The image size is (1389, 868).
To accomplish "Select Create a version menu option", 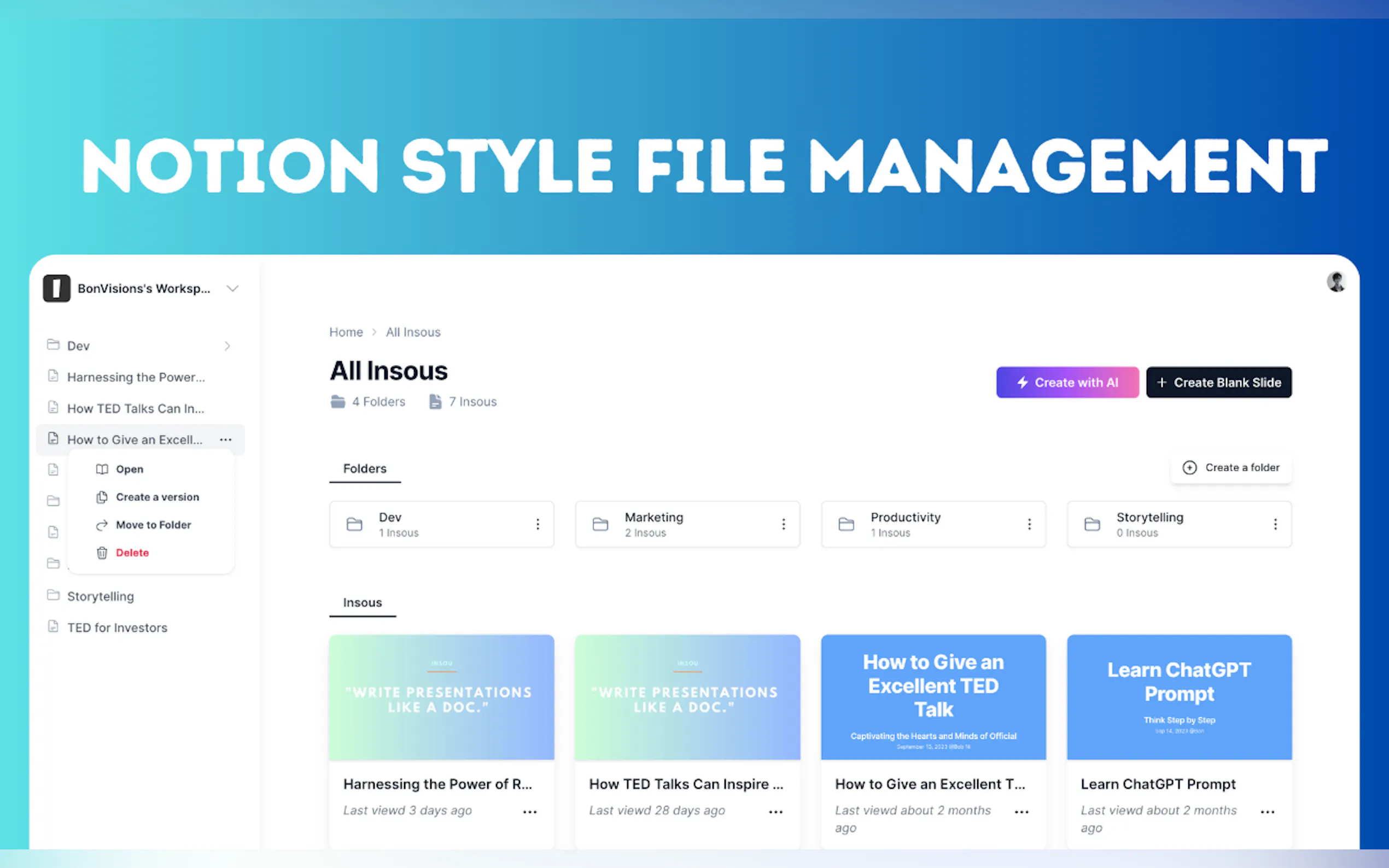I will point(157,497).
